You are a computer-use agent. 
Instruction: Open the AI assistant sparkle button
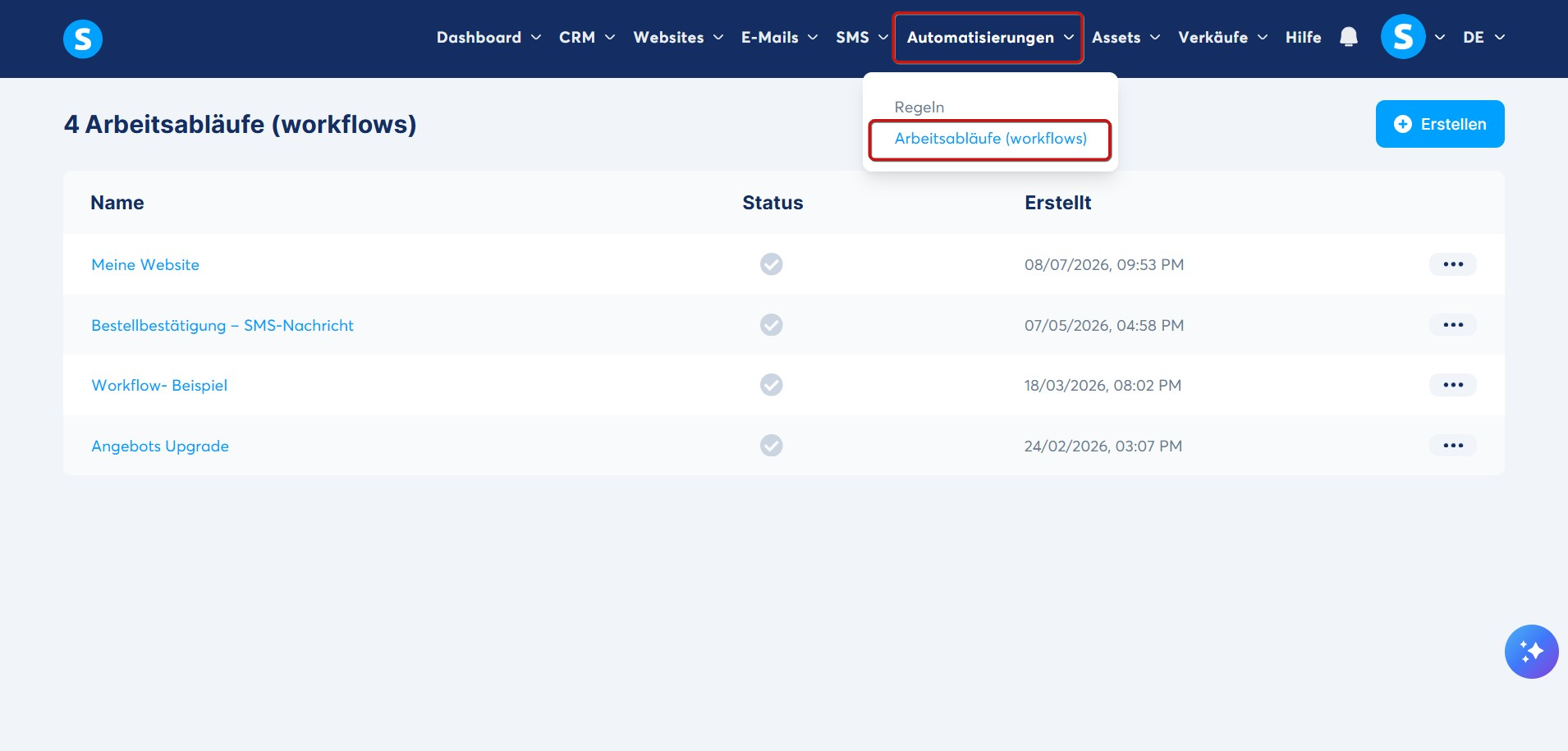coord(1531,652)
